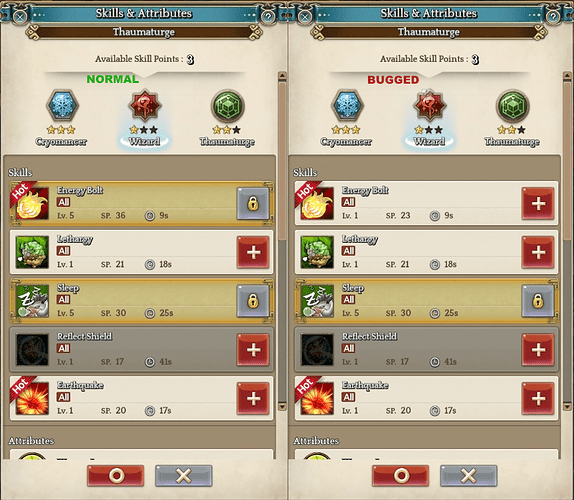Viewport: 574px width, 500px height.
Task: Open the help question mark in the Bugged panel
Action: pyautogui.click(x=553, y=16)
